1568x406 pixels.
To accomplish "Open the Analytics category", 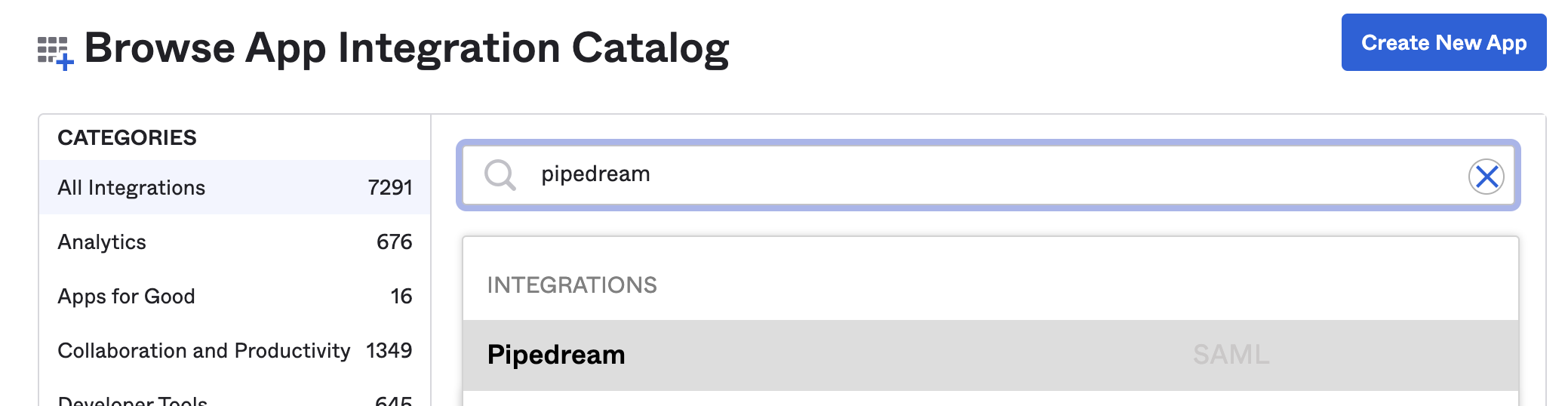I will click(102, 242).
